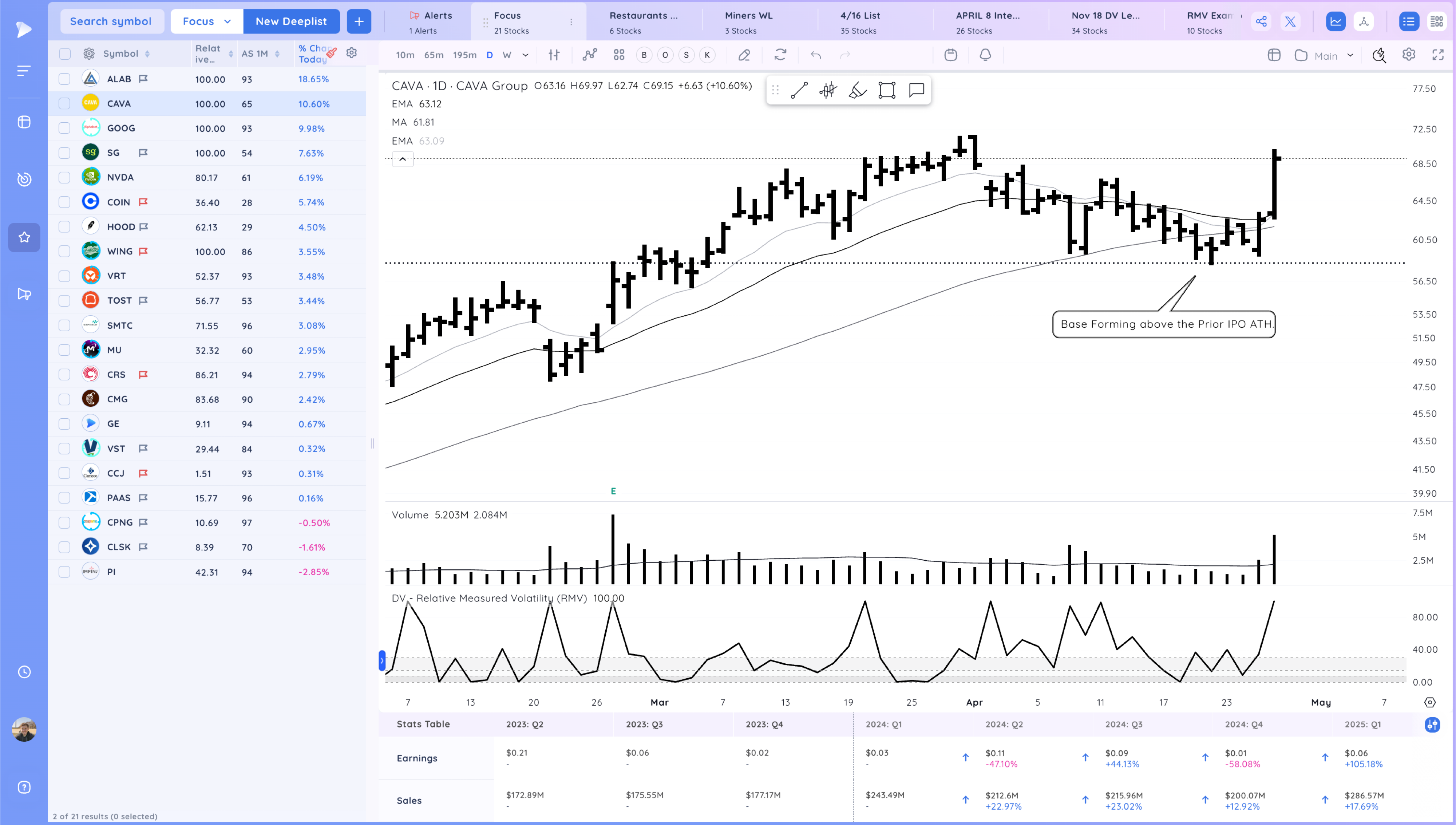Select the list layout view icon

pyautogui.click(x=1408, y=21)
